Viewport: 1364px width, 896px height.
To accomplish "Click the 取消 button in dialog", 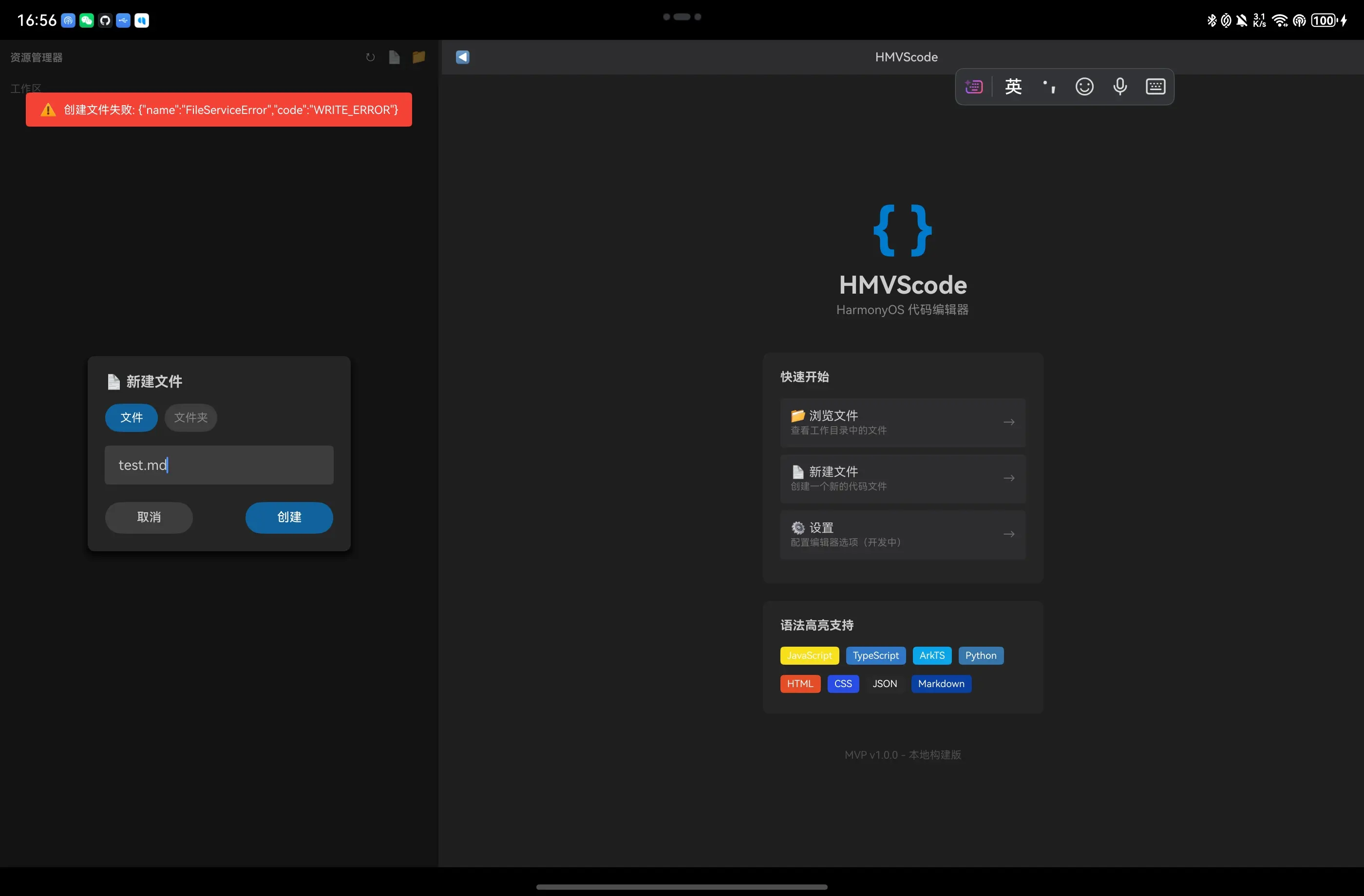I will [x=149, y=517].
